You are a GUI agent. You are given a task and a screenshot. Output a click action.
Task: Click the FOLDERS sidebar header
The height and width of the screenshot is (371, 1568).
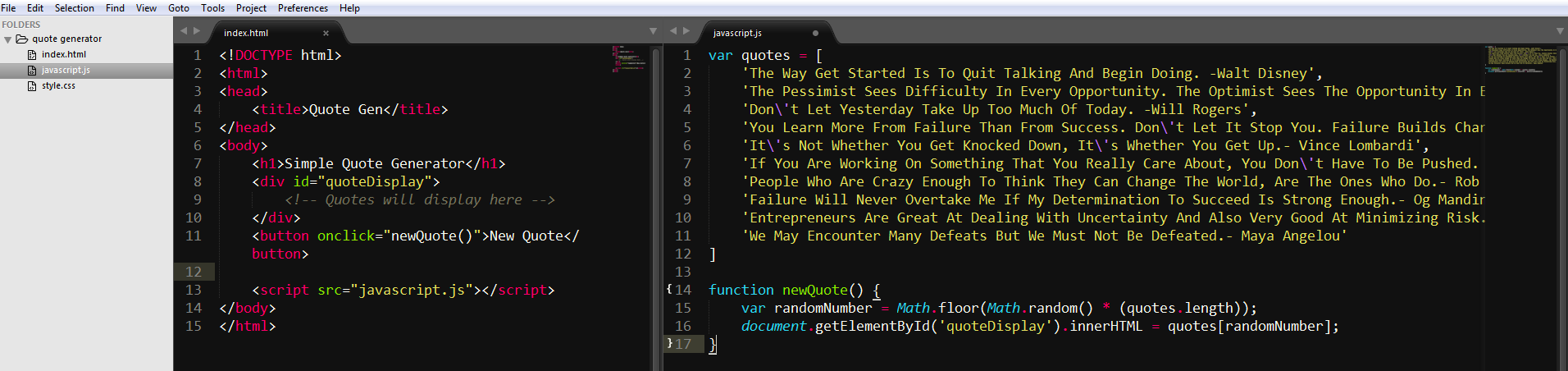21,25
